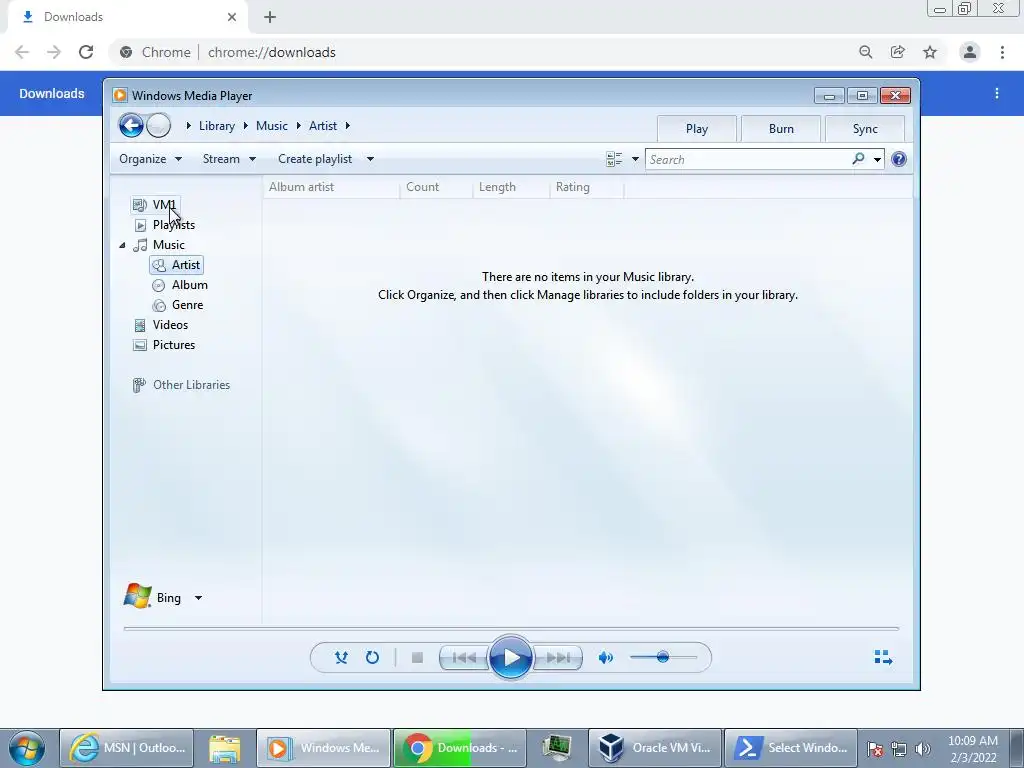Select Artist under Music
Screen dimensions: 1024x768
176,265
